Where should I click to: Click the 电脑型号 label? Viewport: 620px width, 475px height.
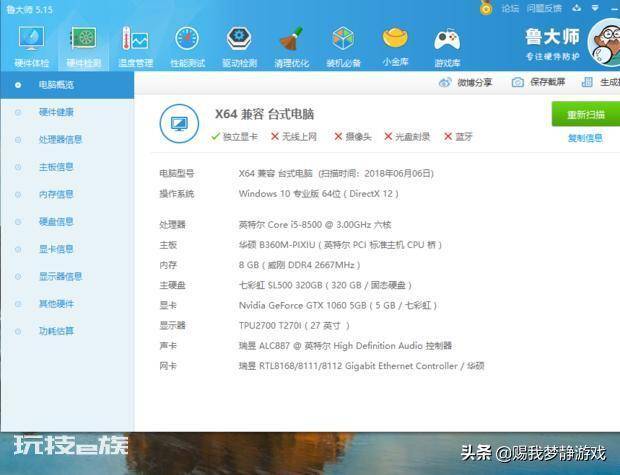[x=177, y=173]
